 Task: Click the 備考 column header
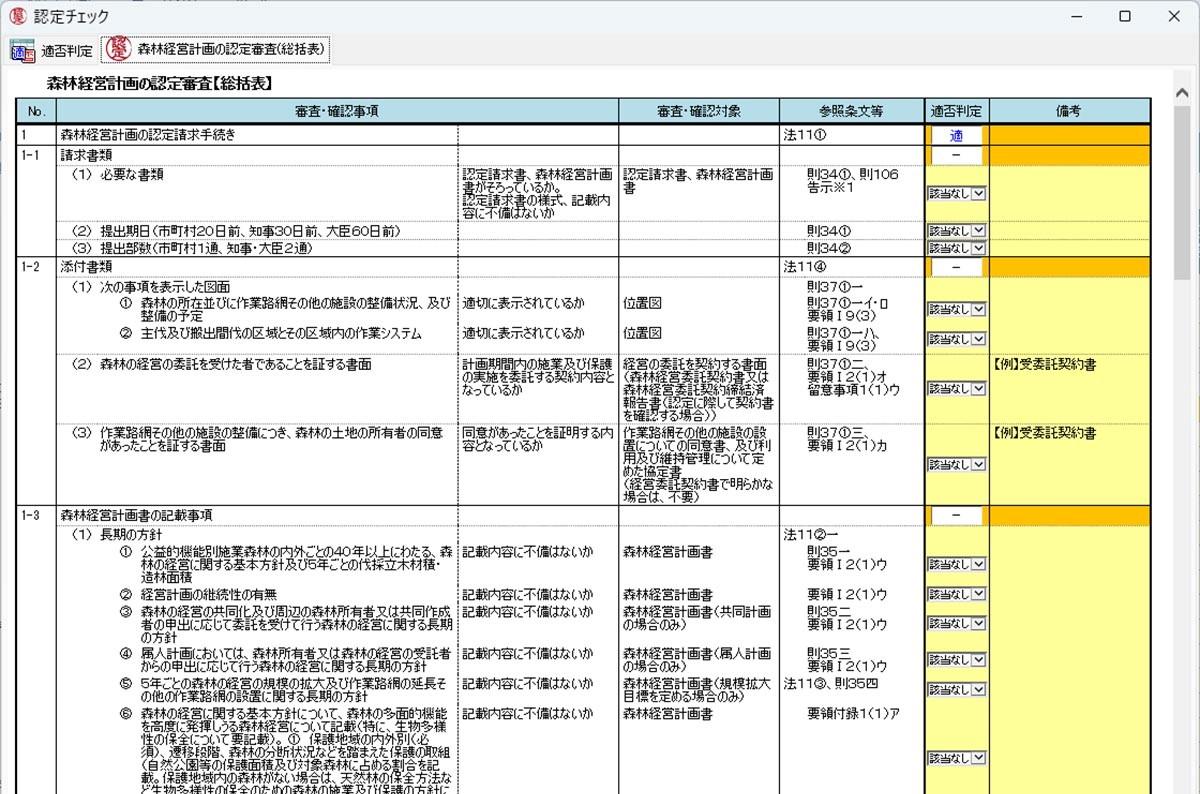pos(1069,111)
